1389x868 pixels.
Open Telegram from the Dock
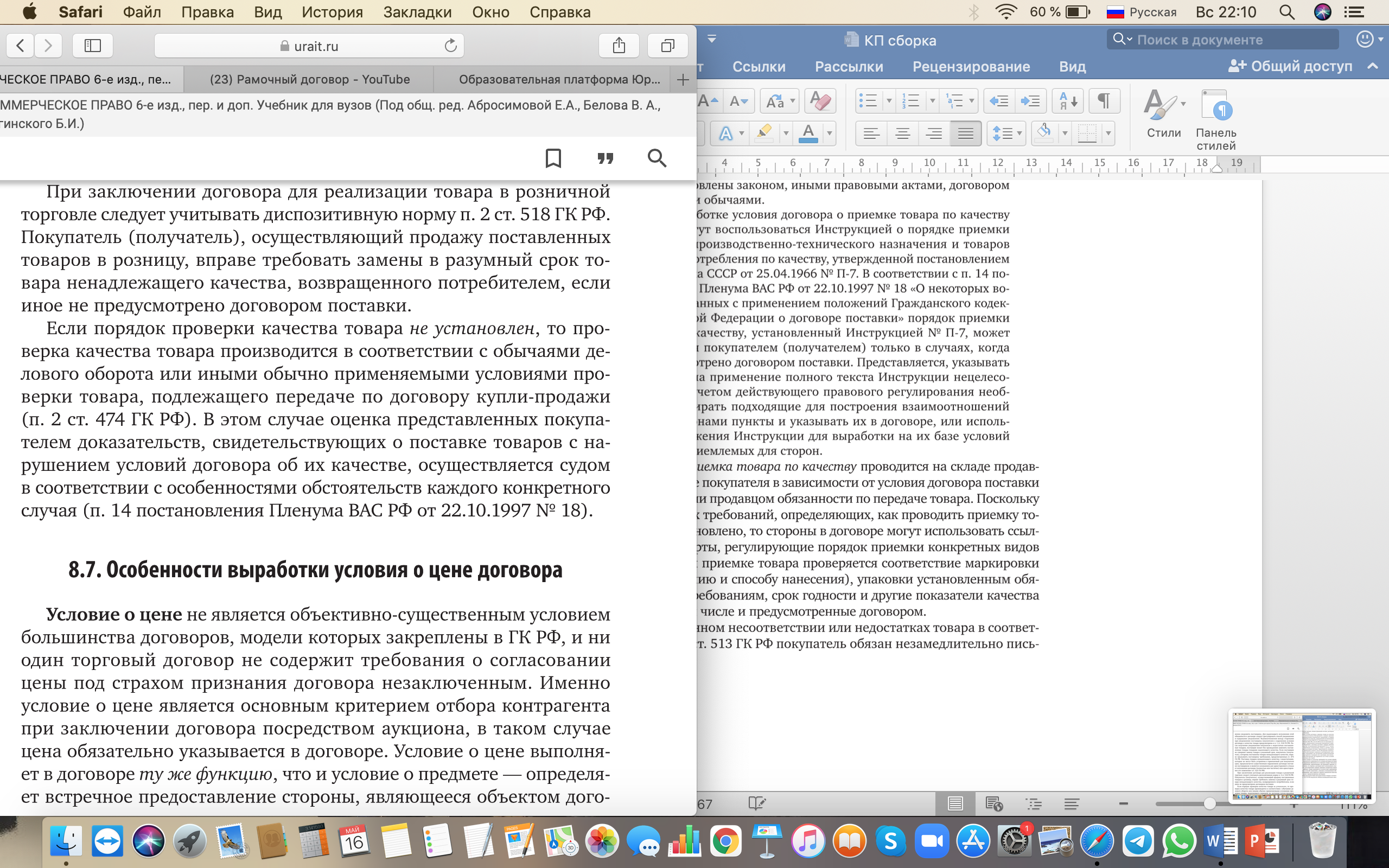(x=1138, y=841)
